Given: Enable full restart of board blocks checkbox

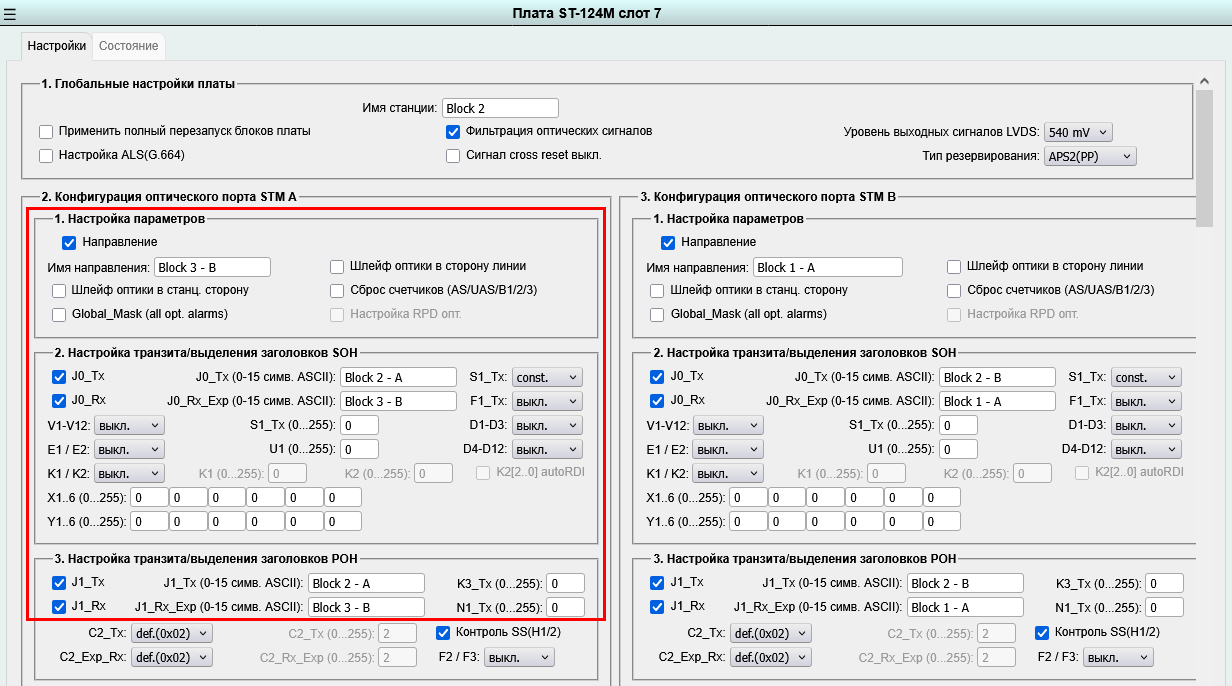Looking at the screenshot, I should [46, 132].
